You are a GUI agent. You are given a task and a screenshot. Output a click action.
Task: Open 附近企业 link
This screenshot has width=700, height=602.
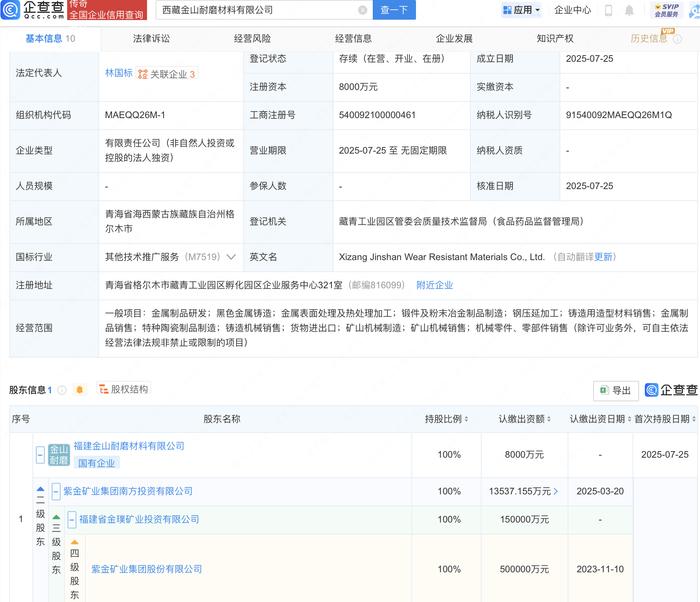tap(434, 285)
